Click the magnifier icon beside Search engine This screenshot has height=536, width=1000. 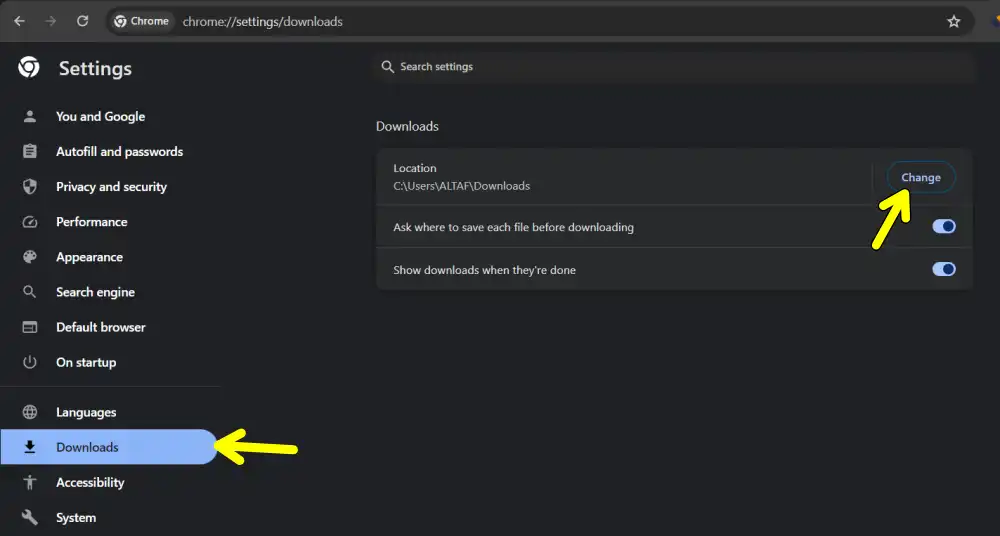tap(29, 292)
